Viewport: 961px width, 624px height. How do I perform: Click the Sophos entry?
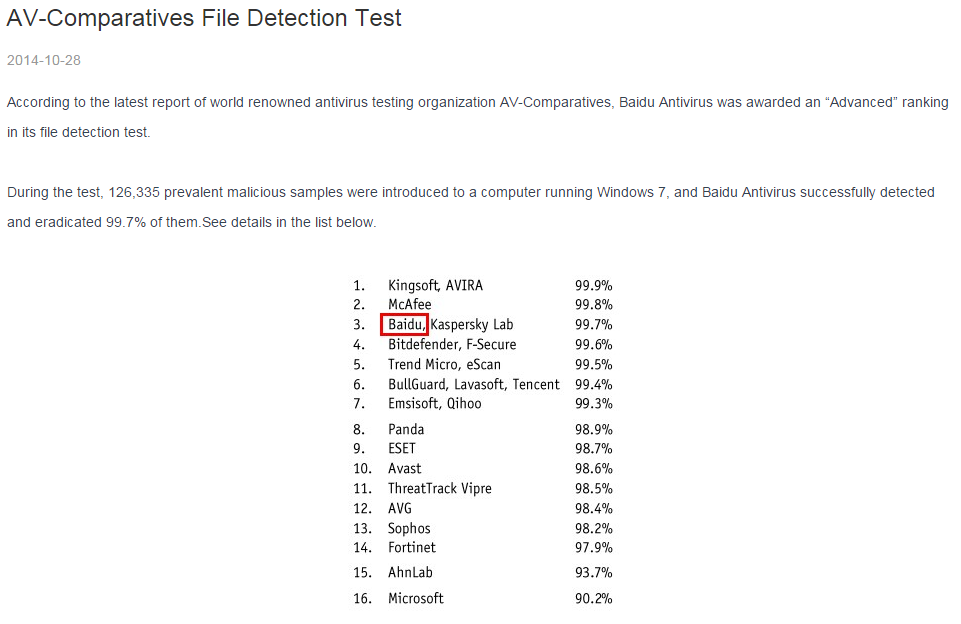409,528
